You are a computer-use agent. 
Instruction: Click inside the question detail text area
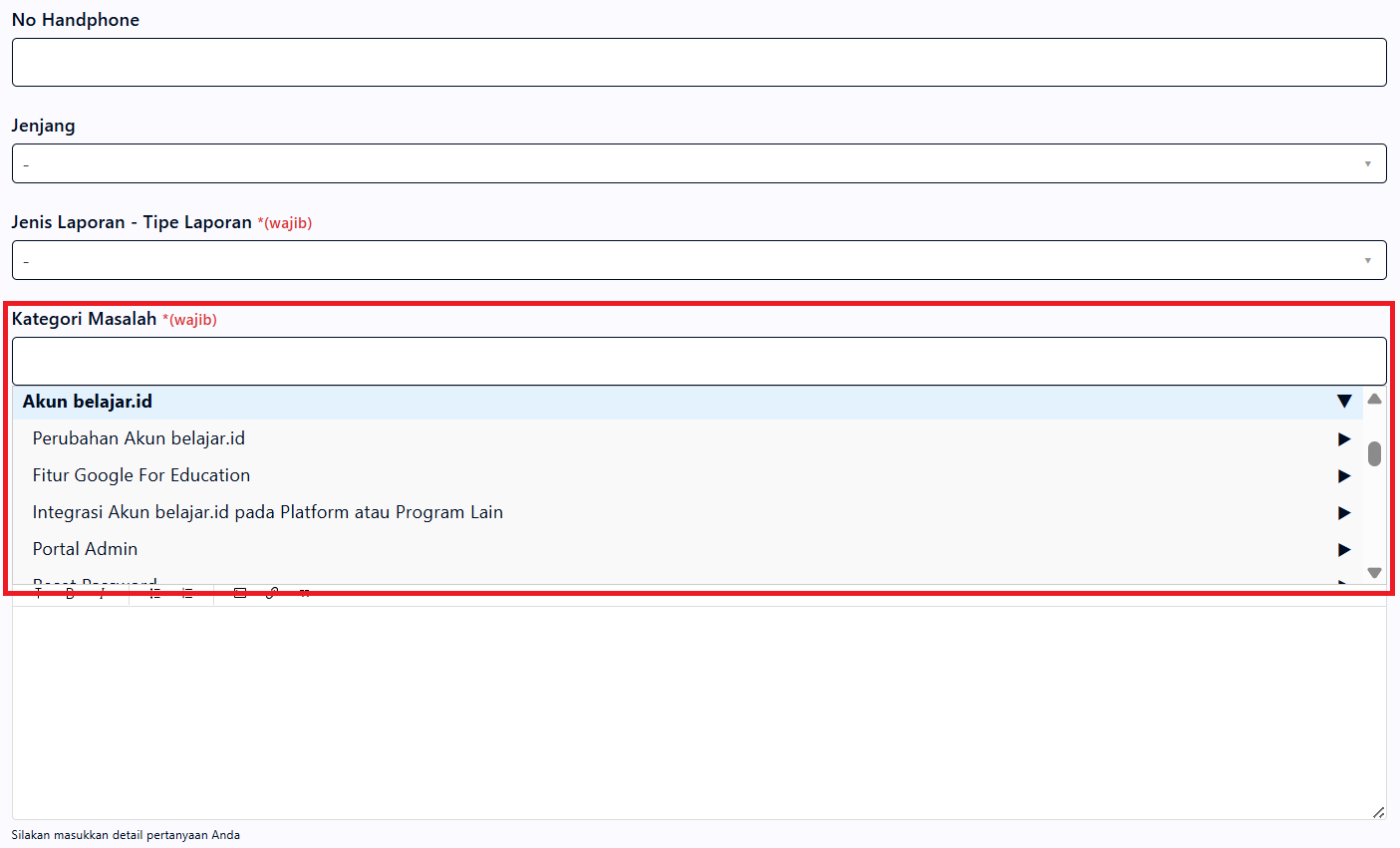pyautogui.click(x=699, y=712)
